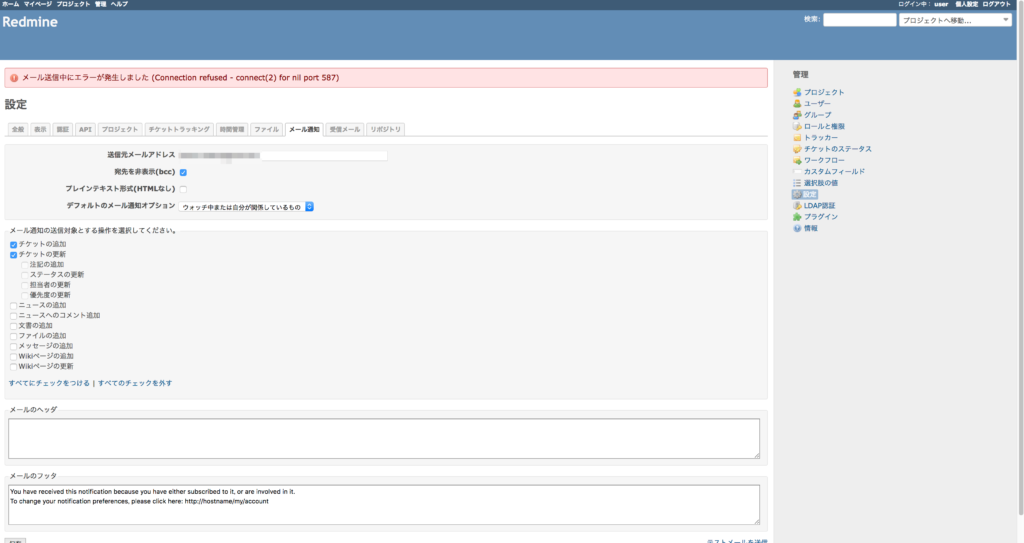This screenshot has height=543, width=1024.
Task: Click the プラグイン puzzle icon
Action: 797,217
